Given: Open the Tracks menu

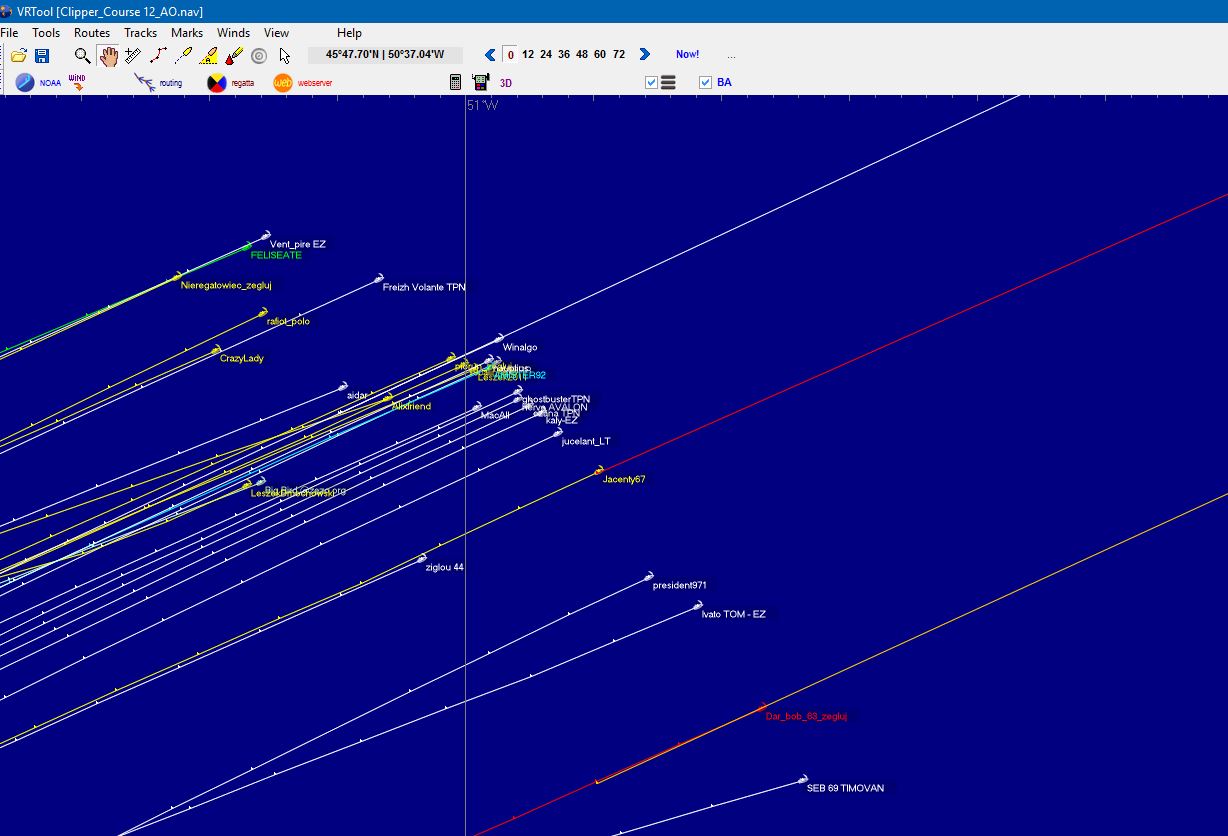Looking at the screenshot, I should click(140, 33).
